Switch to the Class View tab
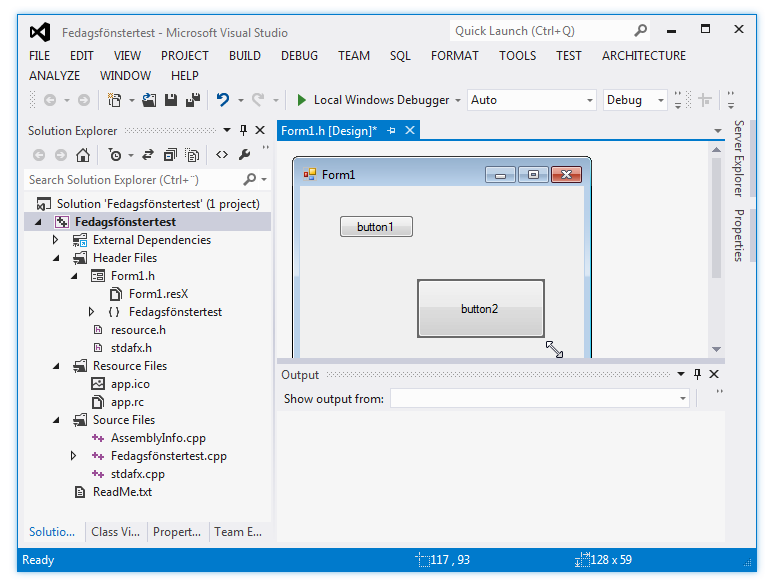This screenshot has height=588, width=775. point(116,532)
